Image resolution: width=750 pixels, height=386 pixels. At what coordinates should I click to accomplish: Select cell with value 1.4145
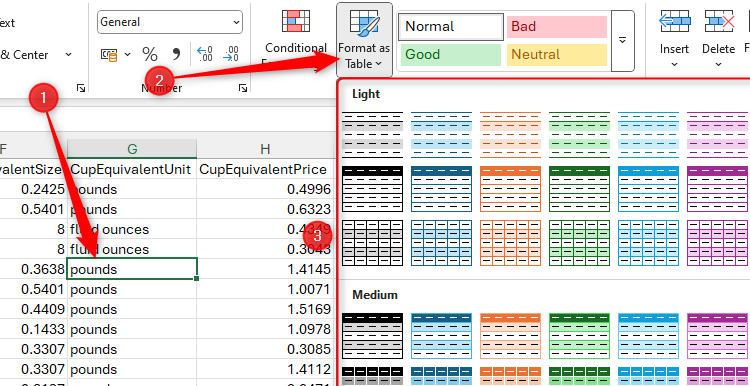[x=265, y=269]
